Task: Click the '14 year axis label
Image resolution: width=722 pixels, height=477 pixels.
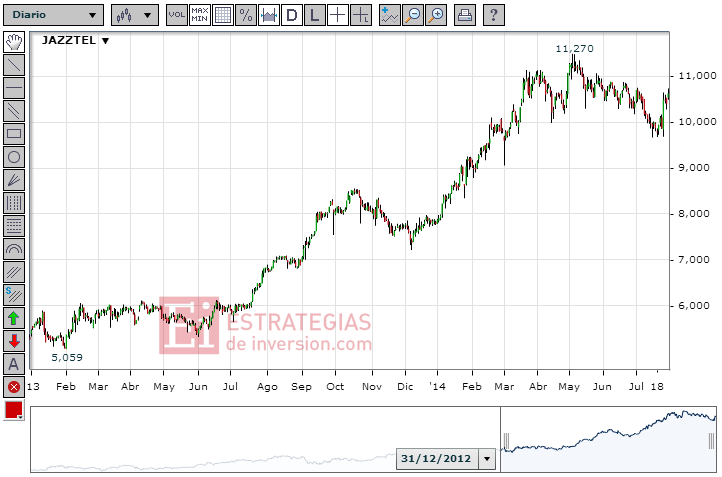Action: (437, 387)
